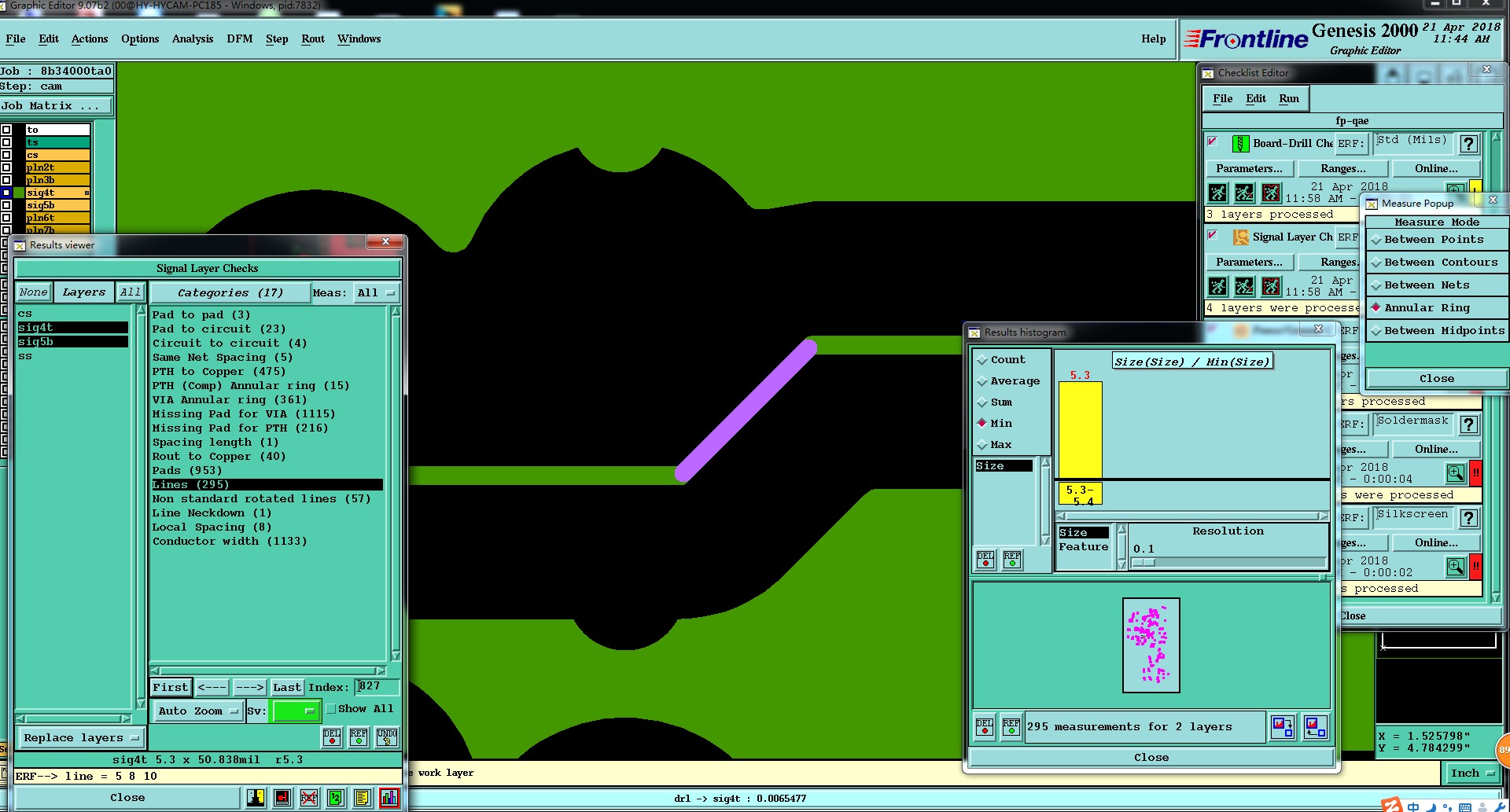This screenshot has height=812, width=1510.
Task: Open help for Soldermask check question mark
Action: coord(1468,424)
